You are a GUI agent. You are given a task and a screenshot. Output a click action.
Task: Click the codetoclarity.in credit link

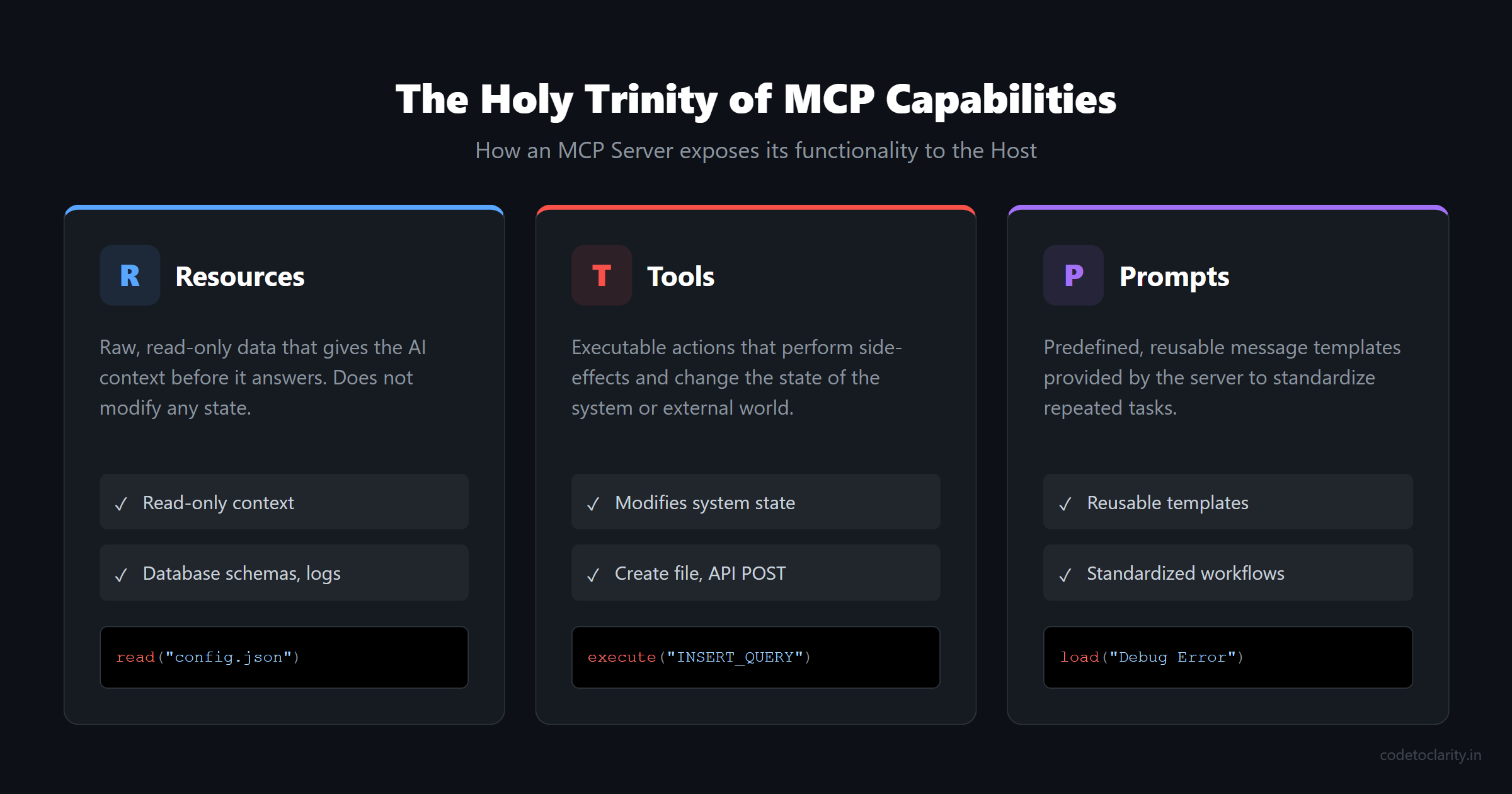click(x=1430, y=755)
